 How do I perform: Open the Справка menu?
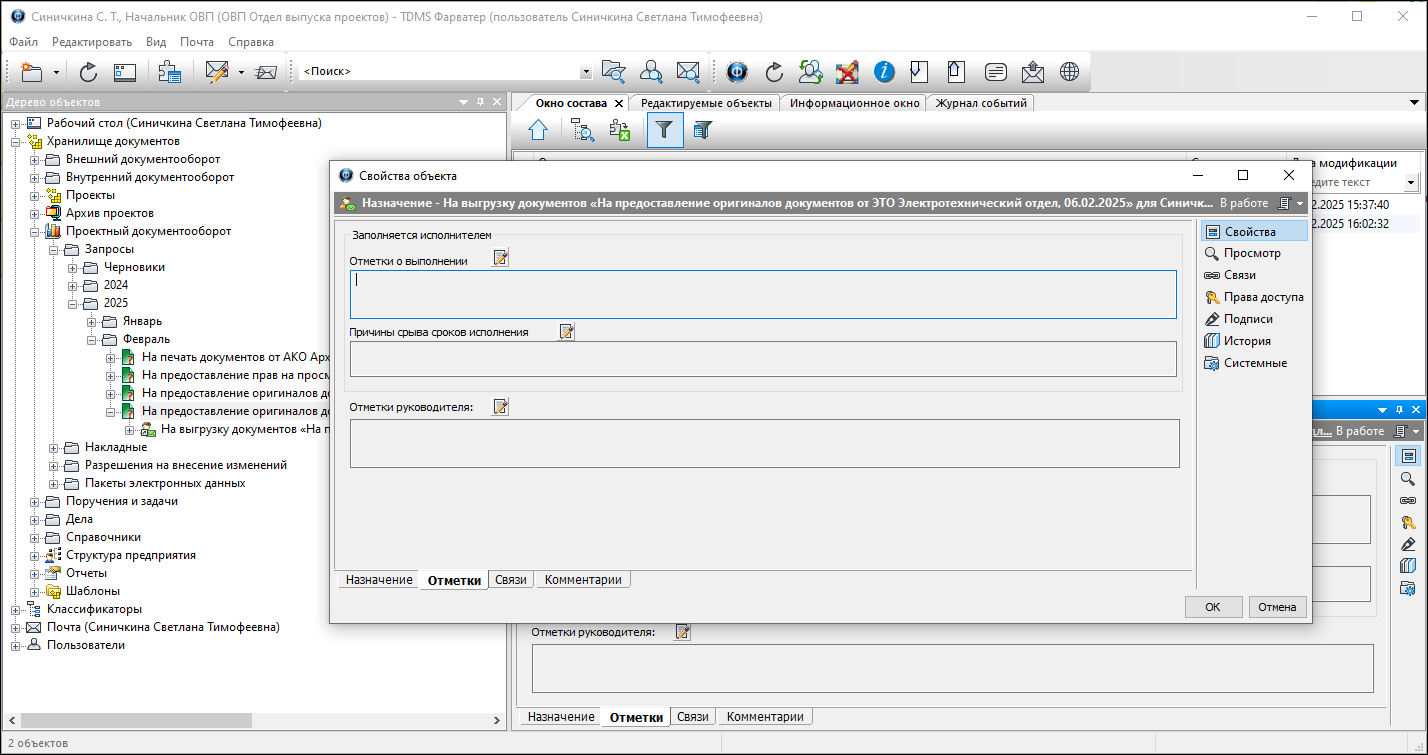pyautogui.click(x=251, y=42)
